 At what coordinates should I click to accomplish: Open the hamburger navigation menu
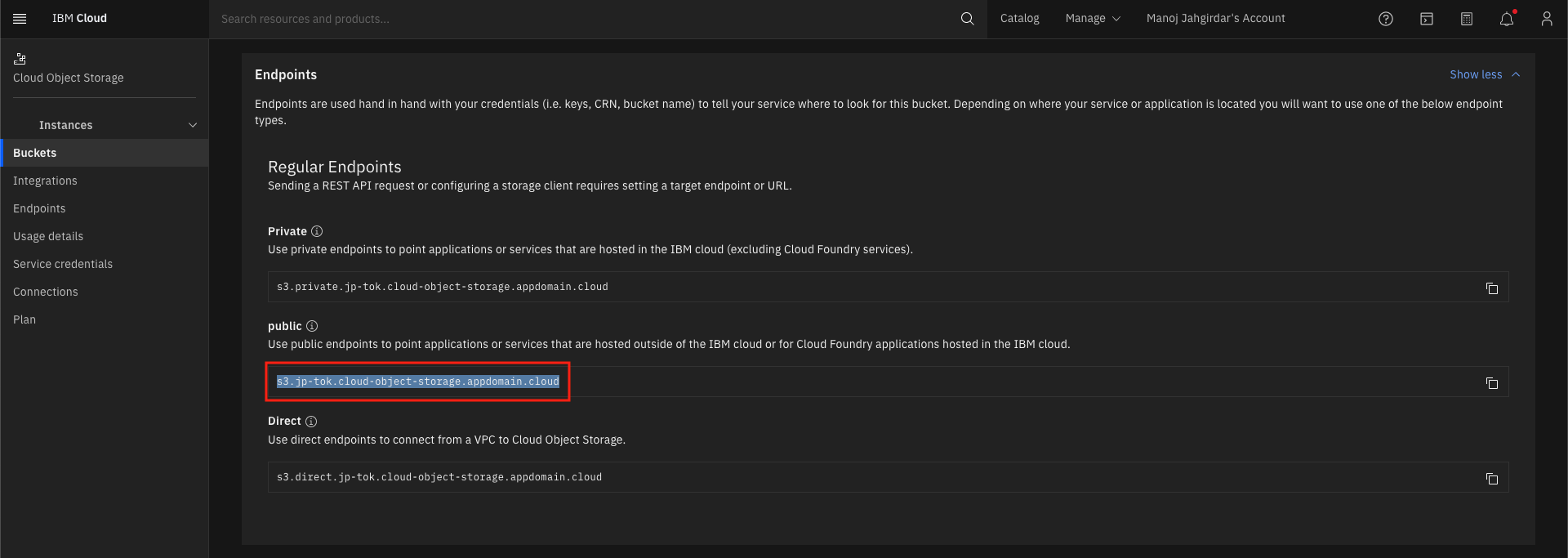point(20,19)
